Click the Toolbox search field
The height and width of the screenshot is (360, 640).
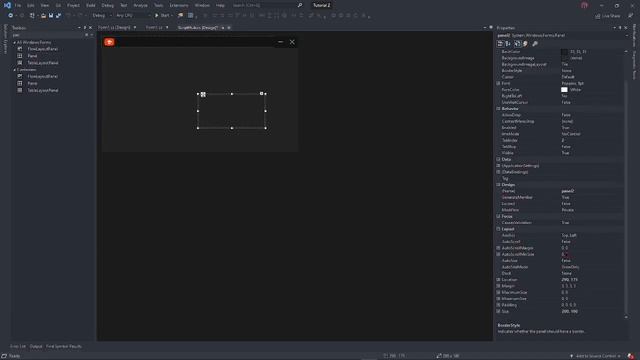48,35
